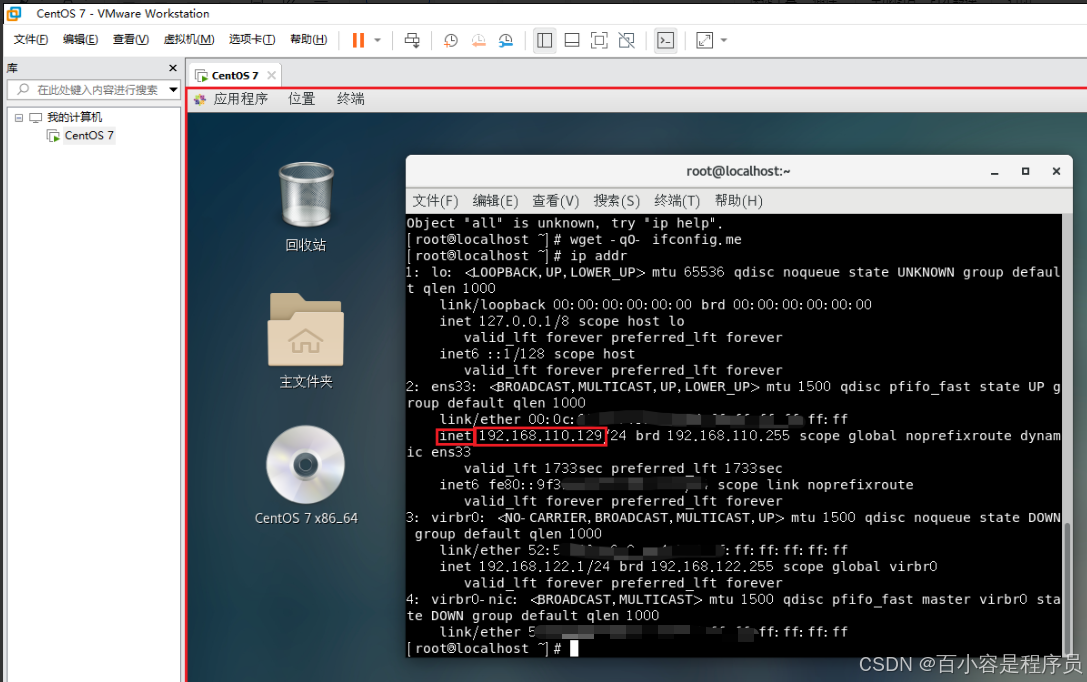Click the 'ip addr' command text

(598, 256)
